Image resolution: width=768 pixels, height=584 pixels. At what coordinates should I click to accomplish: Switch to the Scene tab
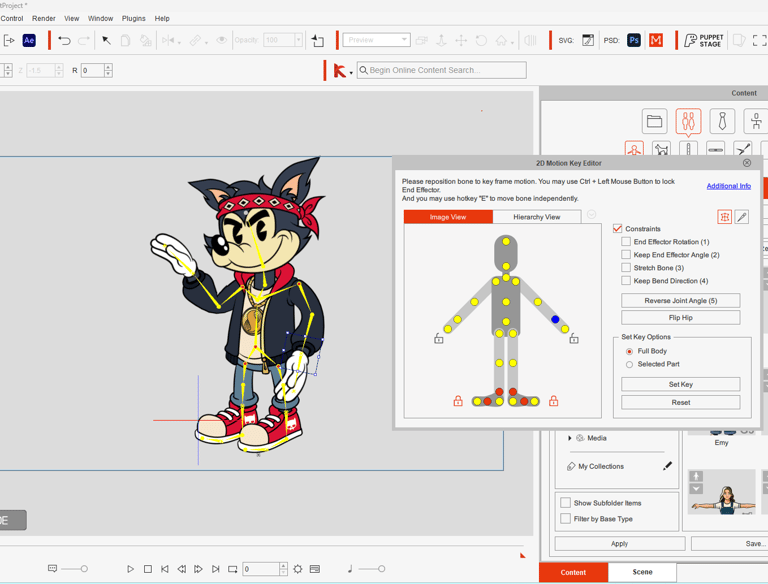[642, 572]
